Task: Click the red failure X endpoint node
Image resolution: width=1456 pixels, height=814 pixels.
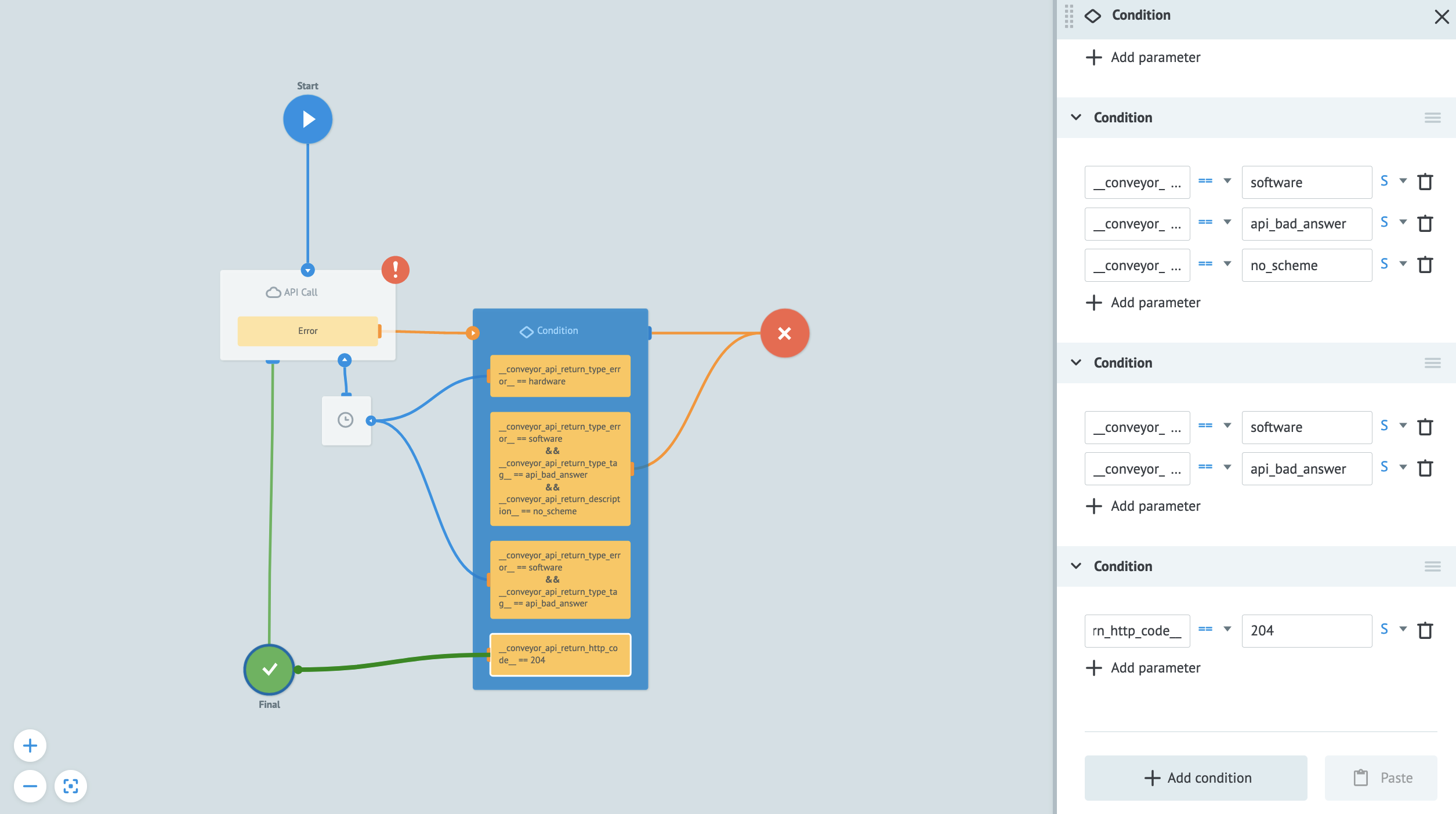Action: [784, 333]
